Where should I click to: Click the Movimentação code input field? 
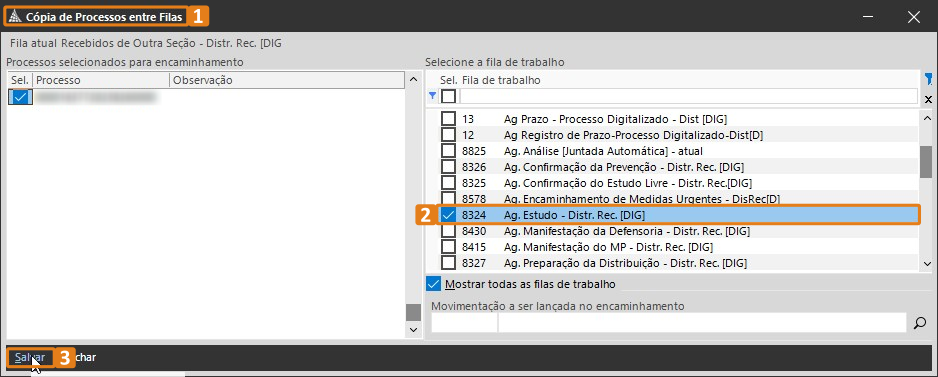coord(464,323)
